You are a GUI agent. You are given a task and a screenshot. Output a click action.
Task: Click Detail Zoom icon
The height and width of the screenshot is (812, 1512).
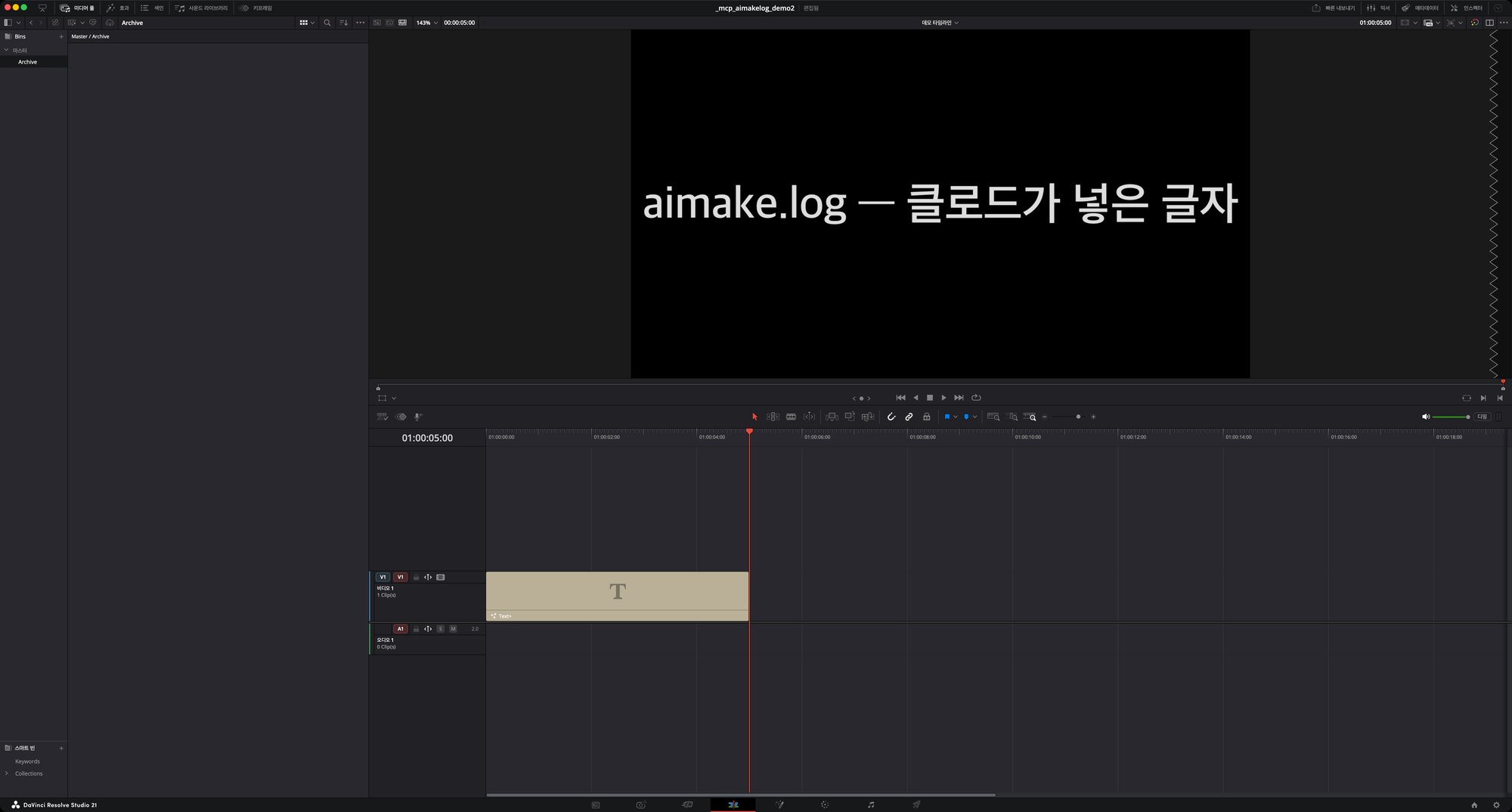pyautogui.click(x=1014, y=417)
